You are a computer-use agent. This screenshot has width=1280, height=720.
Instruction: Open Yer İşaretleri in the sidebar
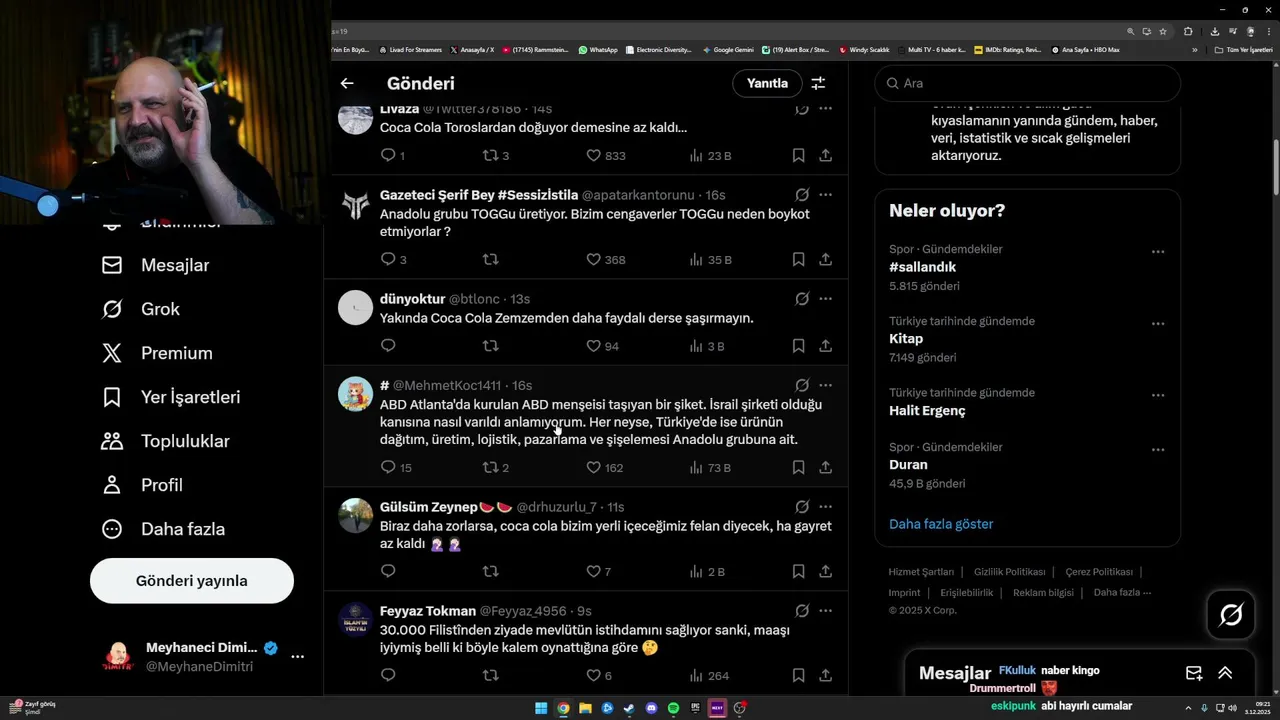172,397
